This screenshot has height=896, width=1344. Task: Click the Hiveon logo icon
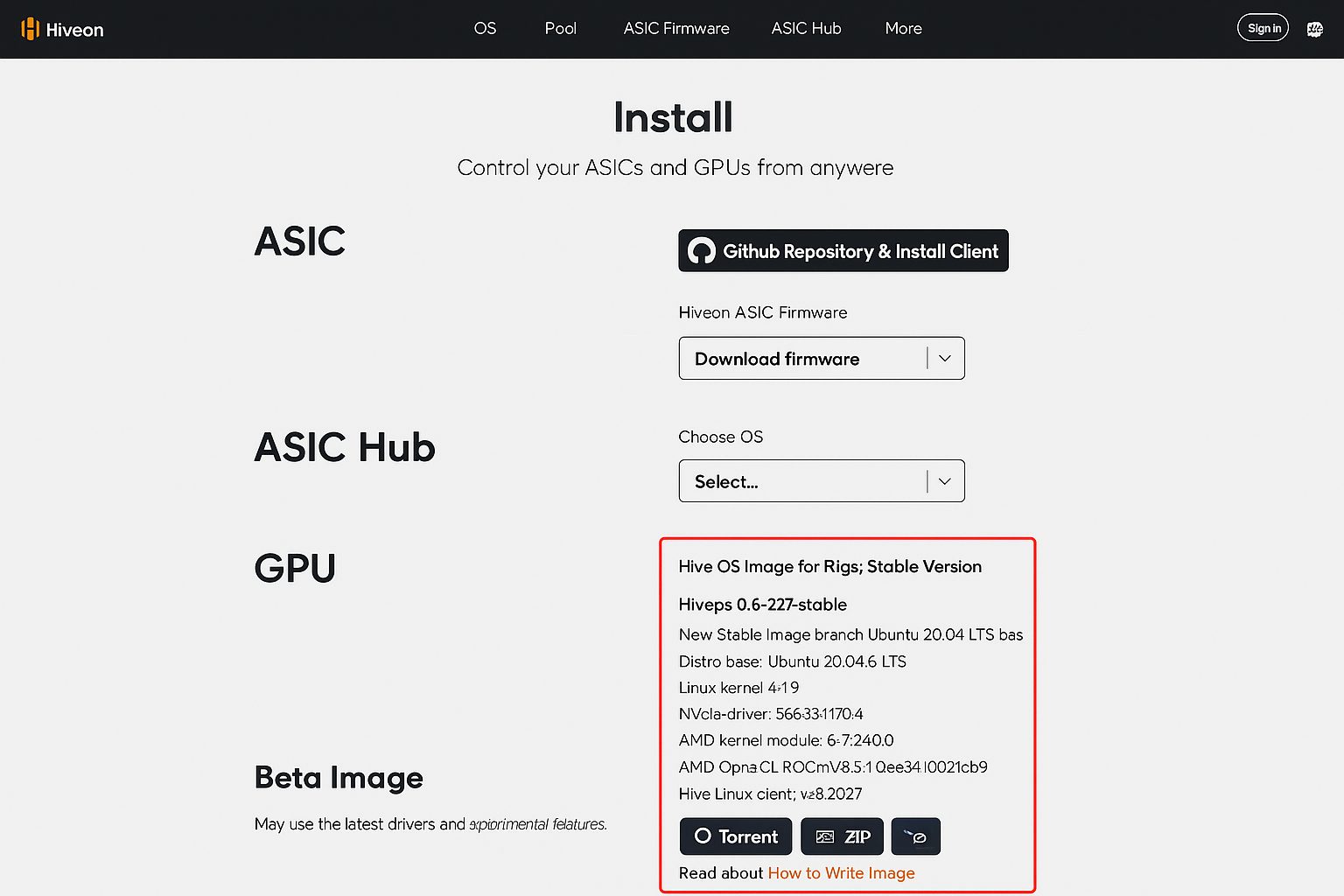31,29
